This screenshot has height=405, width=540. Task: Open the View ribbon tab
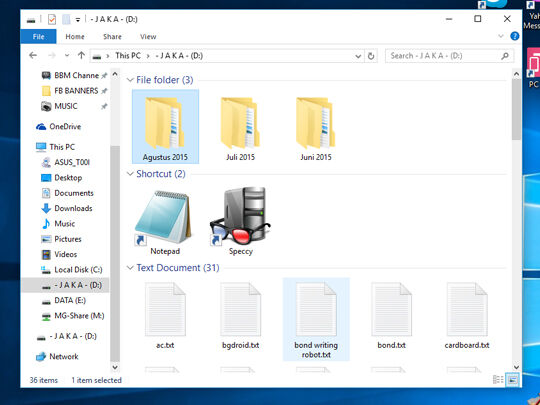click(x=148, y=37)
